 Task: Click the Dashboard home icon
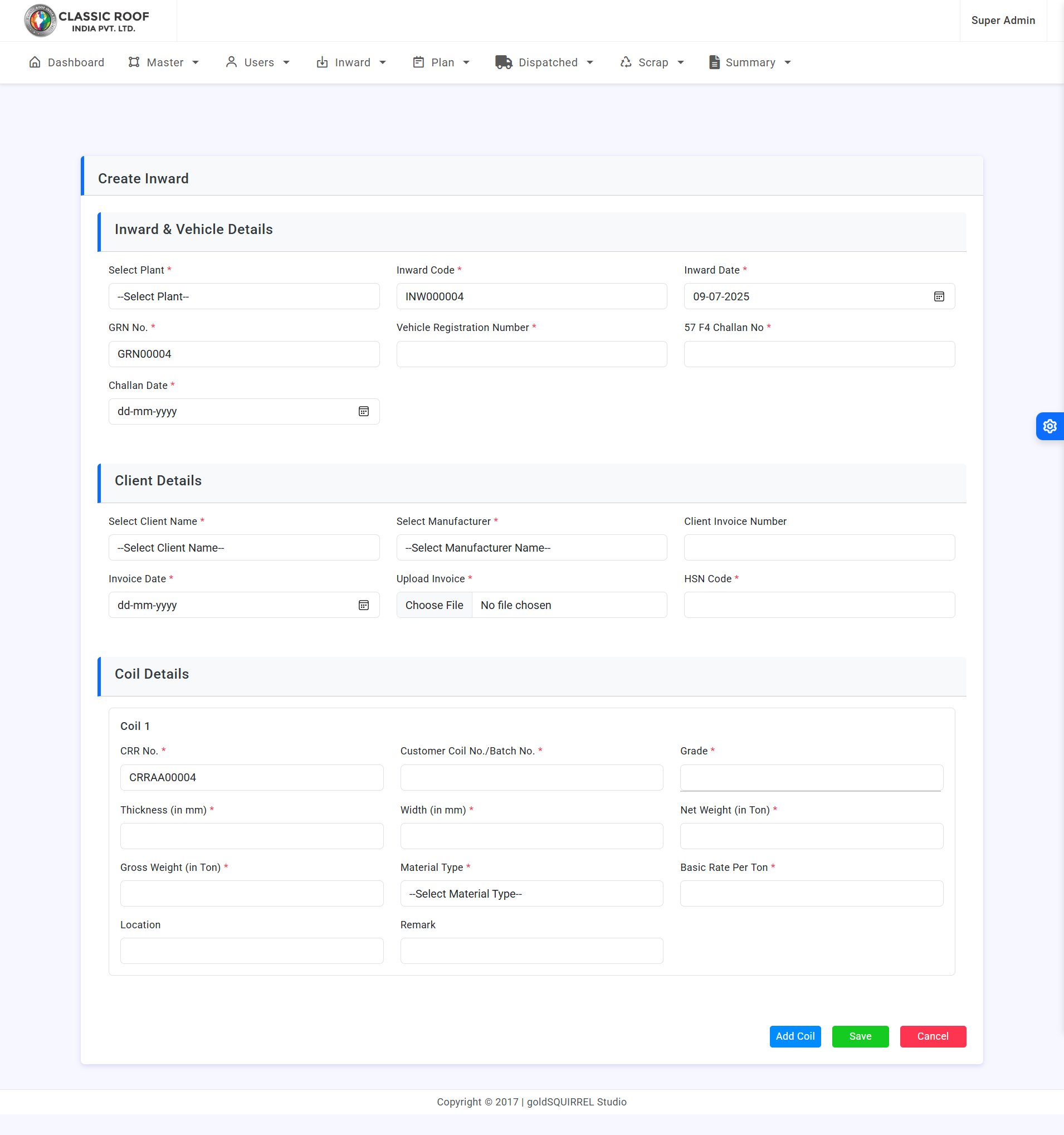click(35, 62)
